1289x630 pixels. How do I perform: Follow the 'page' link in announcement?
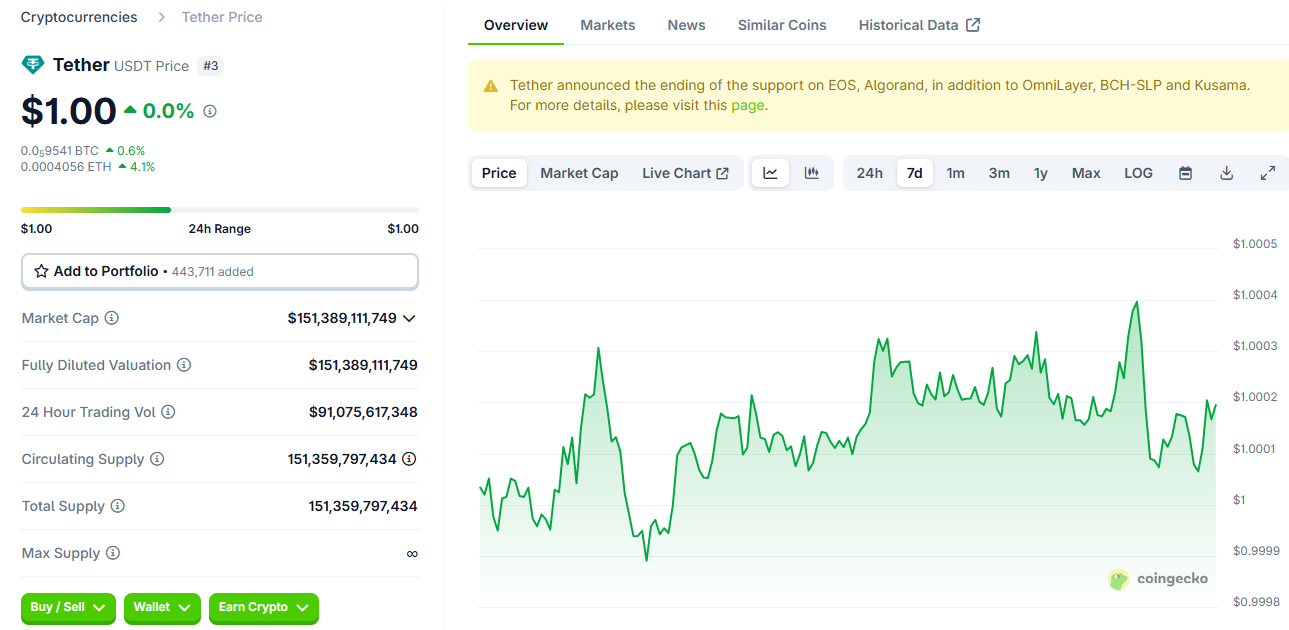point(747,105)
